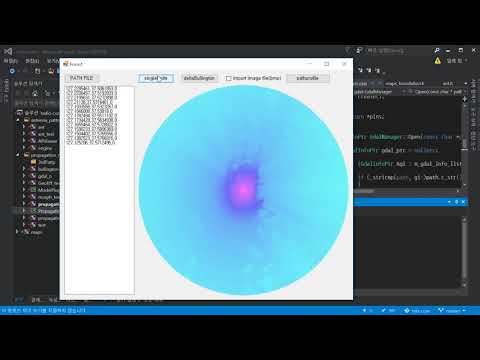The image size is (480, 360).
Task: Click the Visual Studio logo icon
Action: (x=8, y=51)
